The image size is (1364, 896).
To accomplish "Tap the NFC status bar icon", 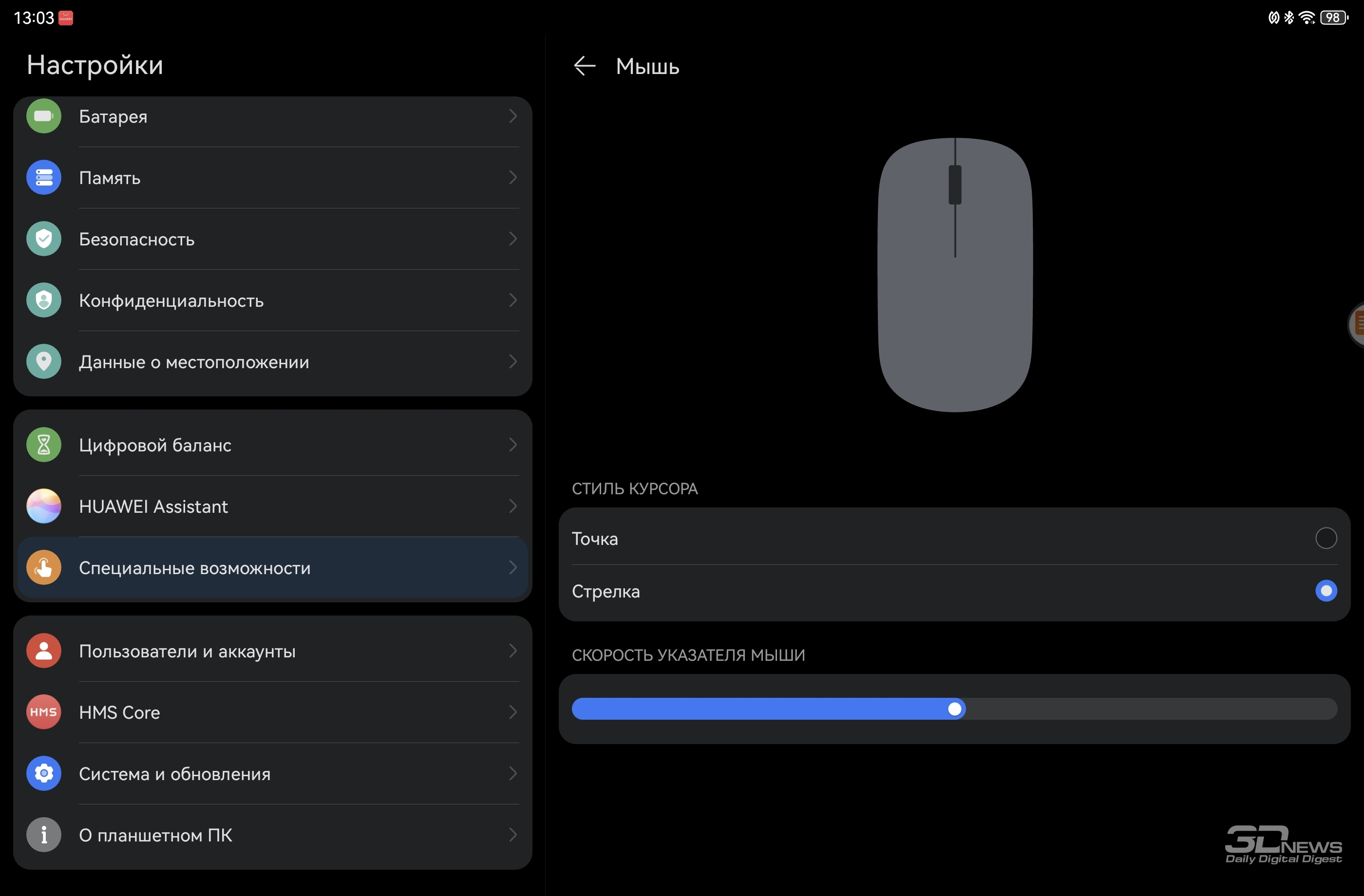I will (1273, 18).
